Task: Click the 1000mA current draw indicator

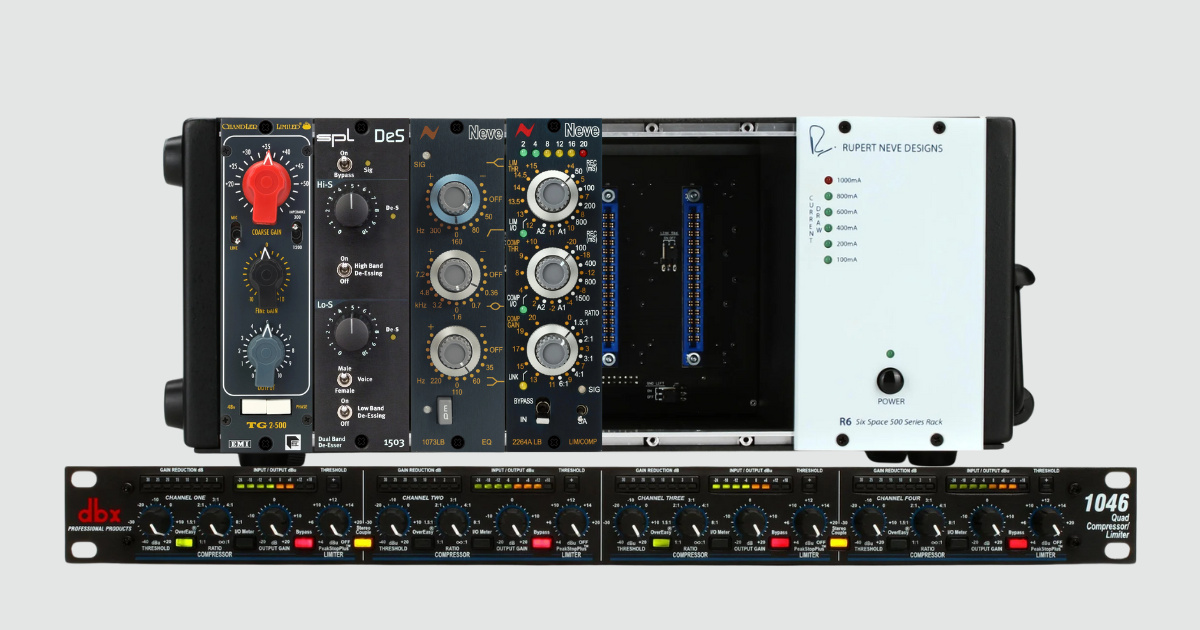Action: point(829,180)
